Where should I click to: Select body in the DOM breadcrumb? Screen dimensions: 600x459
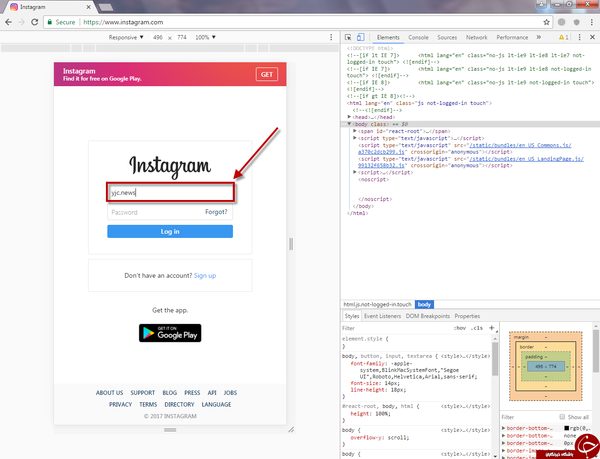point(424,304)
